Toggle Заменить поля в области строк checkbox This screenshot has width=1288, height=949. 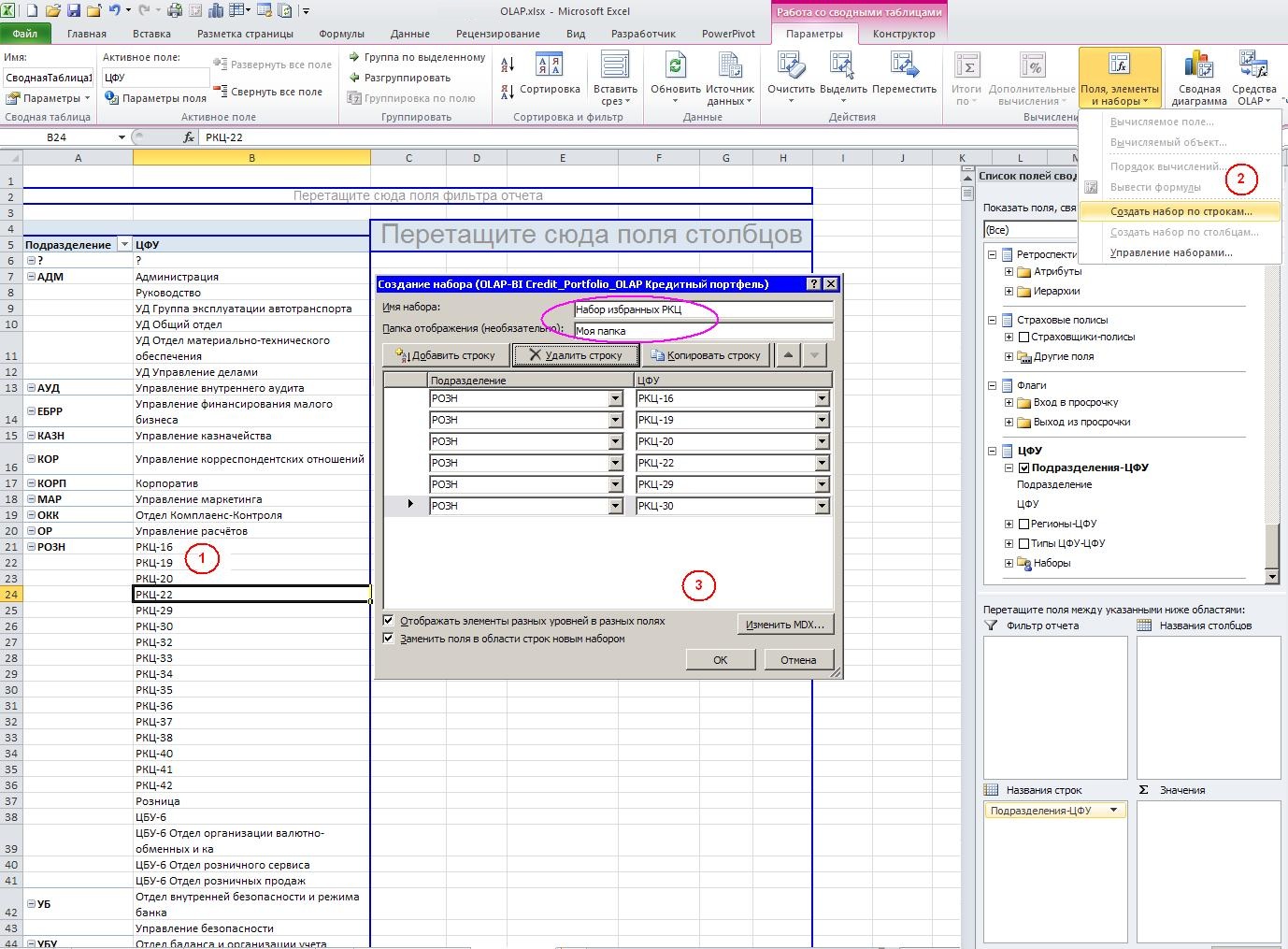click(389, 639)
